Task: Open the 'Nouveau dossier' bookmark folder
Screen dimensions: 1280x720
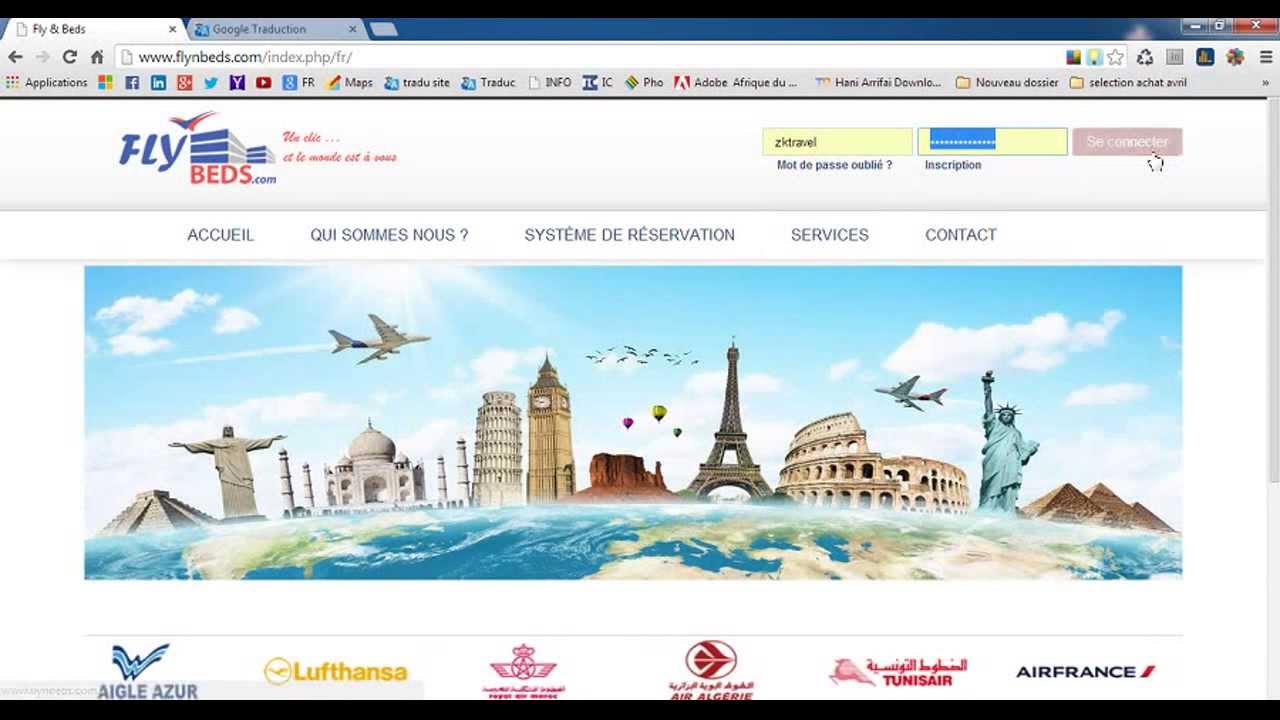Action: click(x=1007, y=83)
